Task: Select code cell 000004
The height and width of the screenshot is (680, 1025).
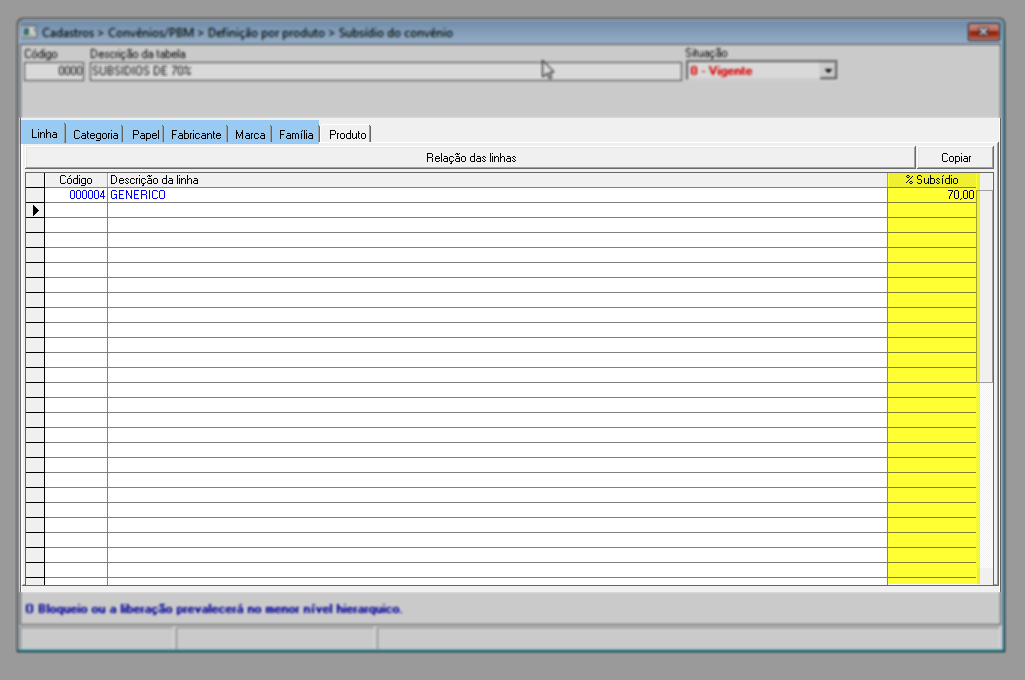Action: coord(76,195)
